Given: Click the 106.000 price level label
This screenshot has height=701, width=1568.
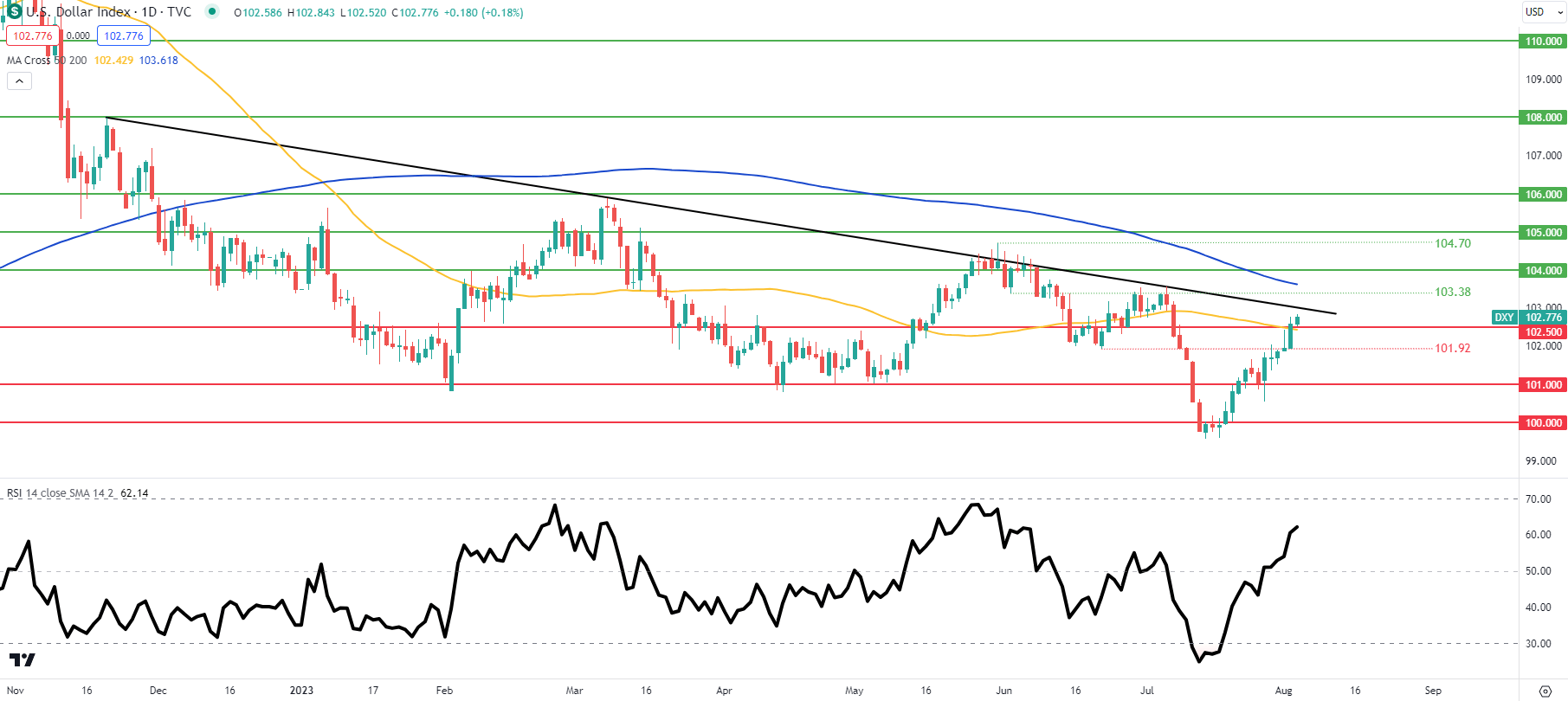Looking at the screenshot, I should (1543, 194).
